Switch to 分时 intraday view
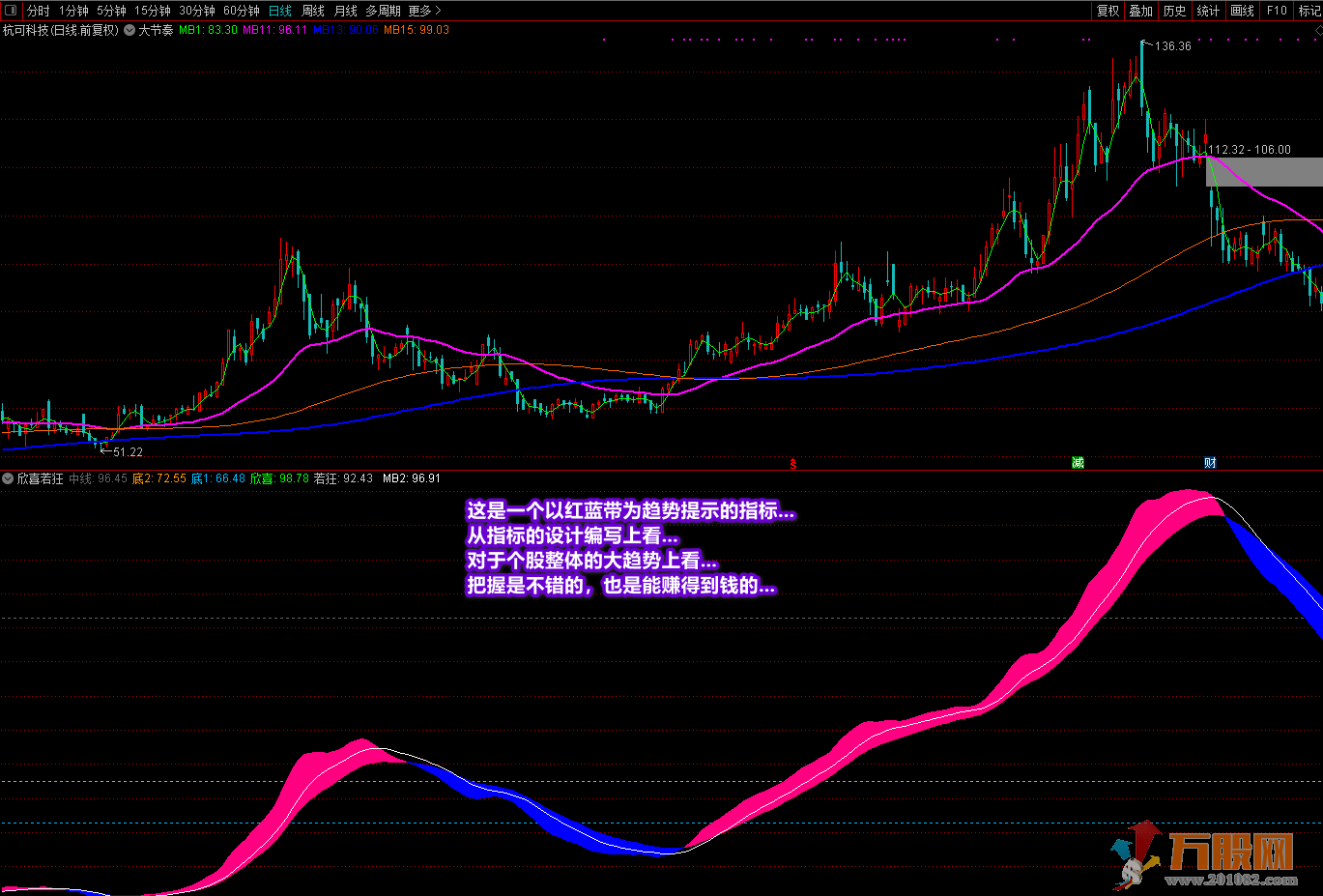This screenshot has height=896, width=1323. pos(38,11)
